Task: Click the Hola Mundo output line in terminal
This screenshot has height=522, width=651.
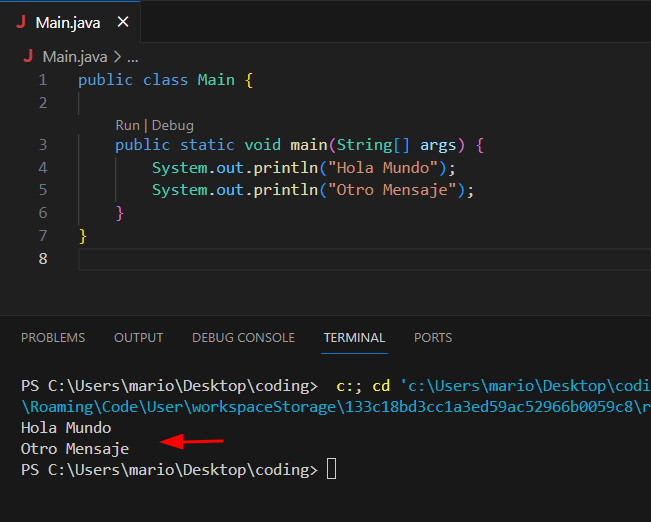Action: tap(66, 428)
